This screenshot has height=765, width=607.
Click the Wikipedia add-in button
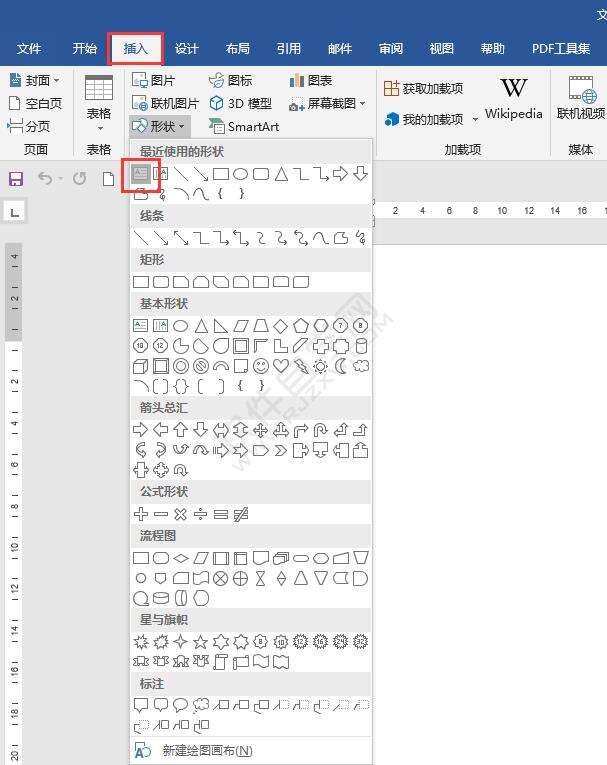click(x=514, y=99)
